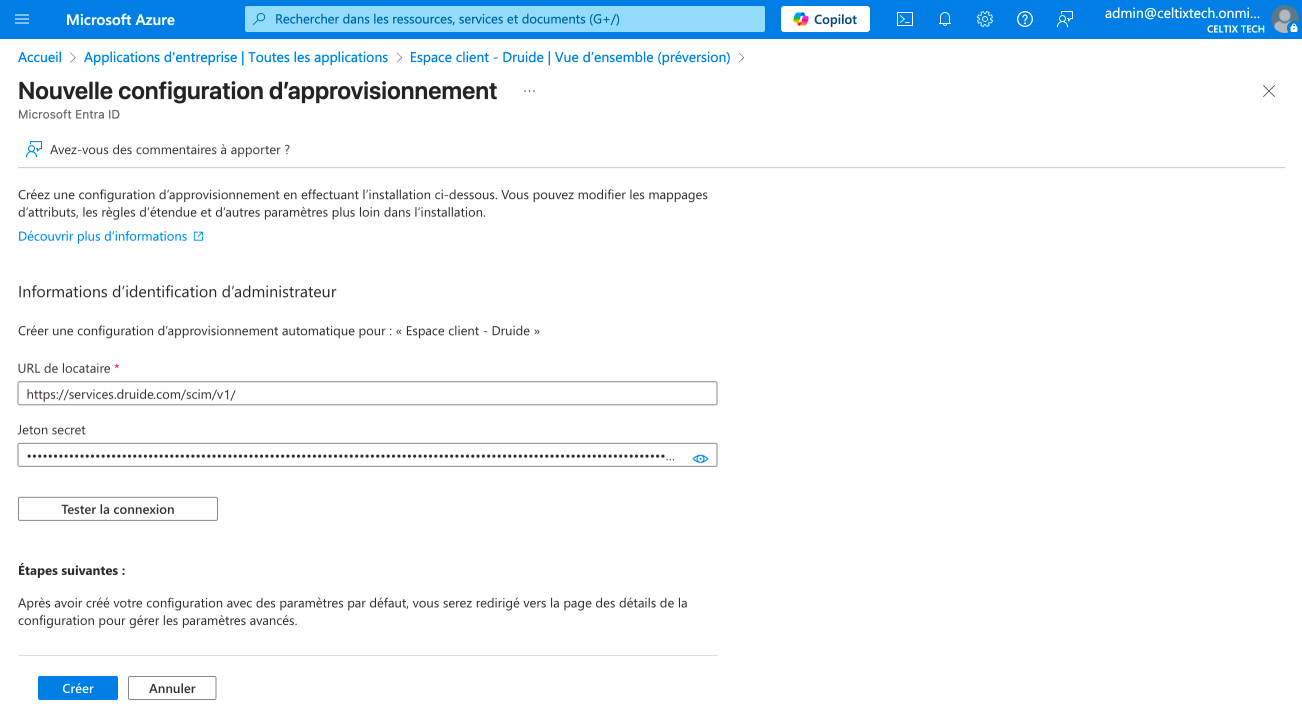Open the ellipsis menu beside page title
The height and width of the screenshot is (716, 1302).
529,91
